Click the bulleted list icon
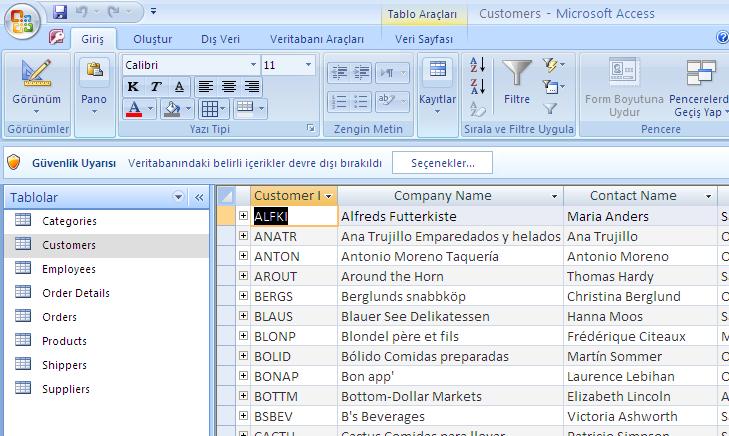The height and width of the screenshot is (436, 729). (361, 102)
